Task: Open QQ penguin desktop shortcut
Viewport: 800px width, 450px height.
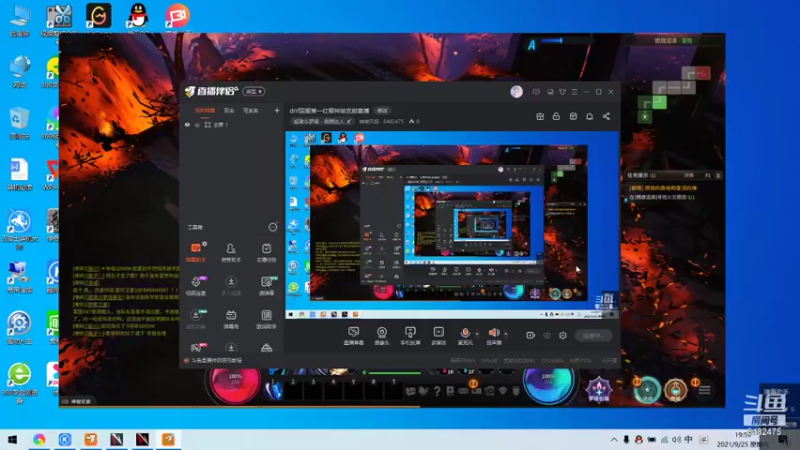Action: pyautogui.click(x=138, y=18)
